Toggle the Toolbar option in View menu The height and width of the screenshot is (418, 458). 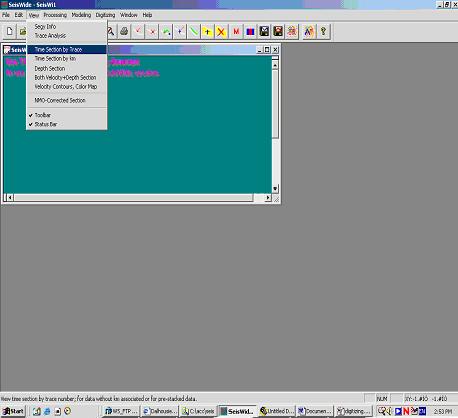pos(67,115)
